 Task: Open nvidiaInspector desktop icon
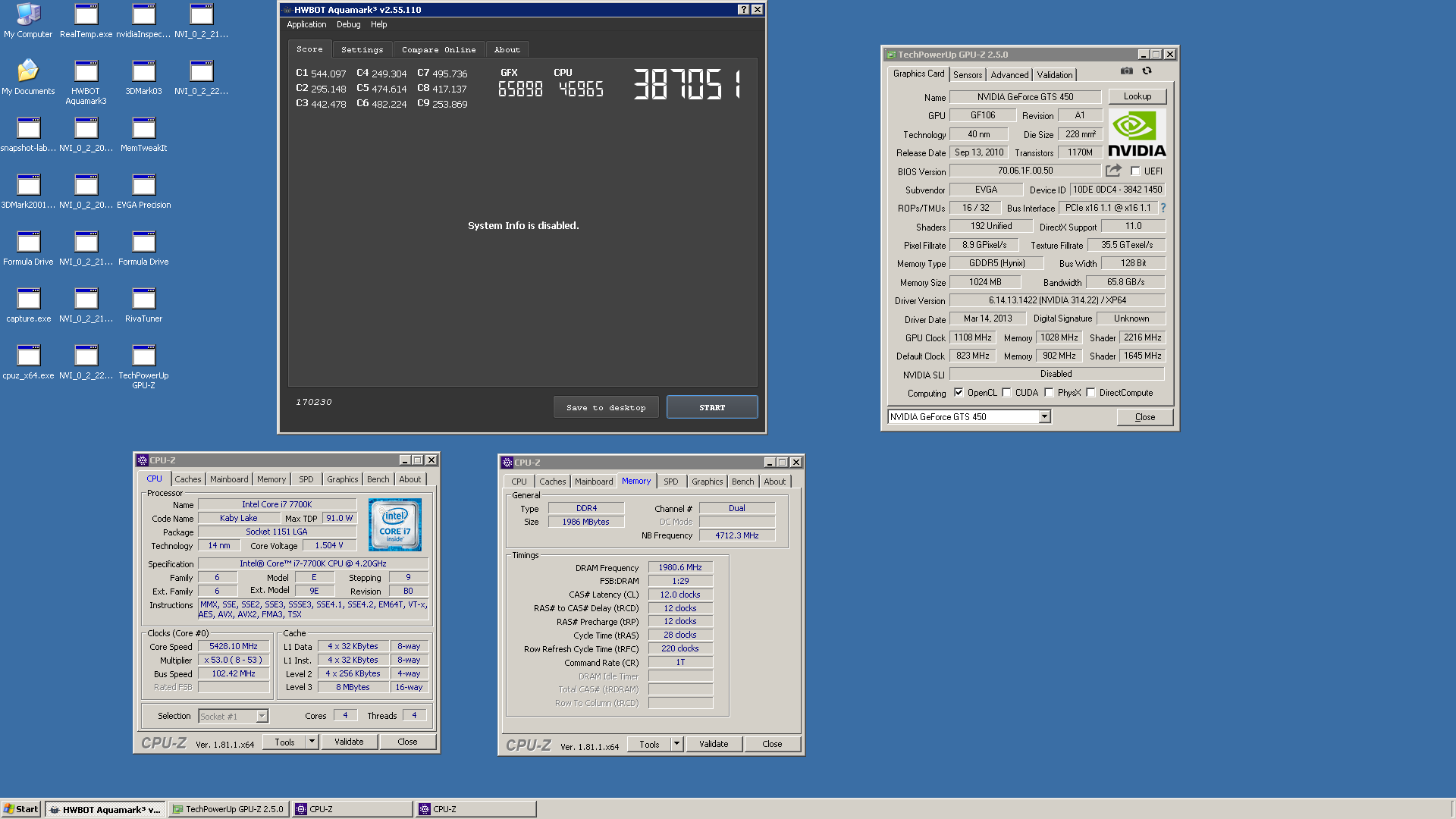coord(143,20)
